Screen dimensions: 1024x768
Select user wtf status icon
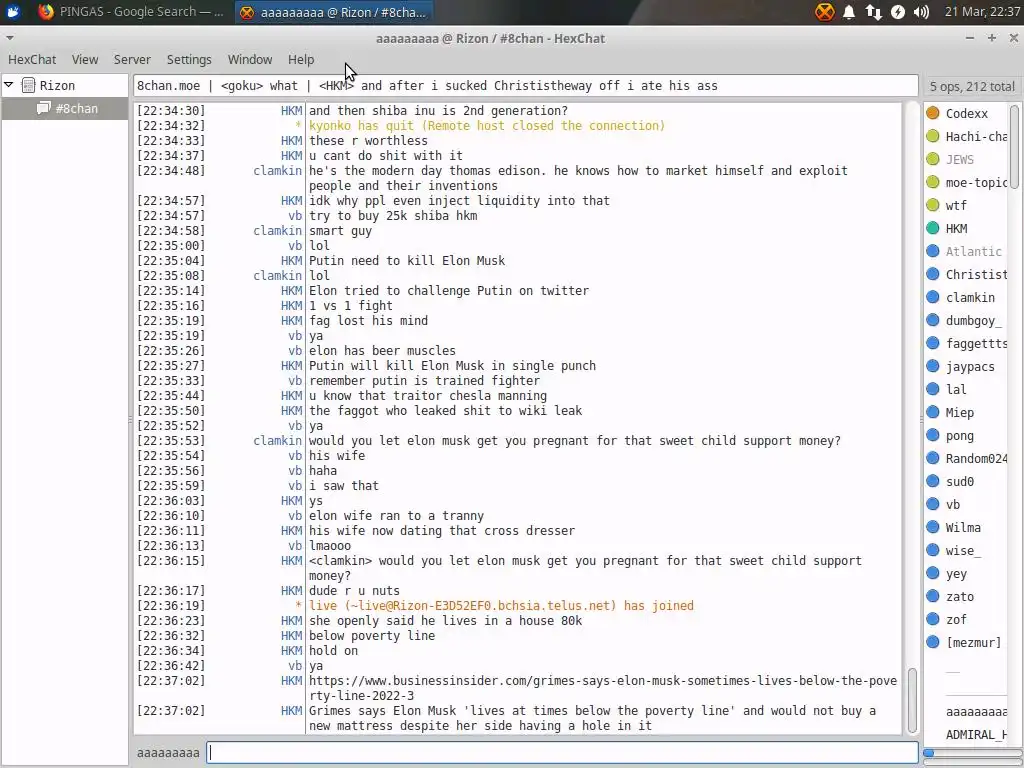(x=933, y=205)
